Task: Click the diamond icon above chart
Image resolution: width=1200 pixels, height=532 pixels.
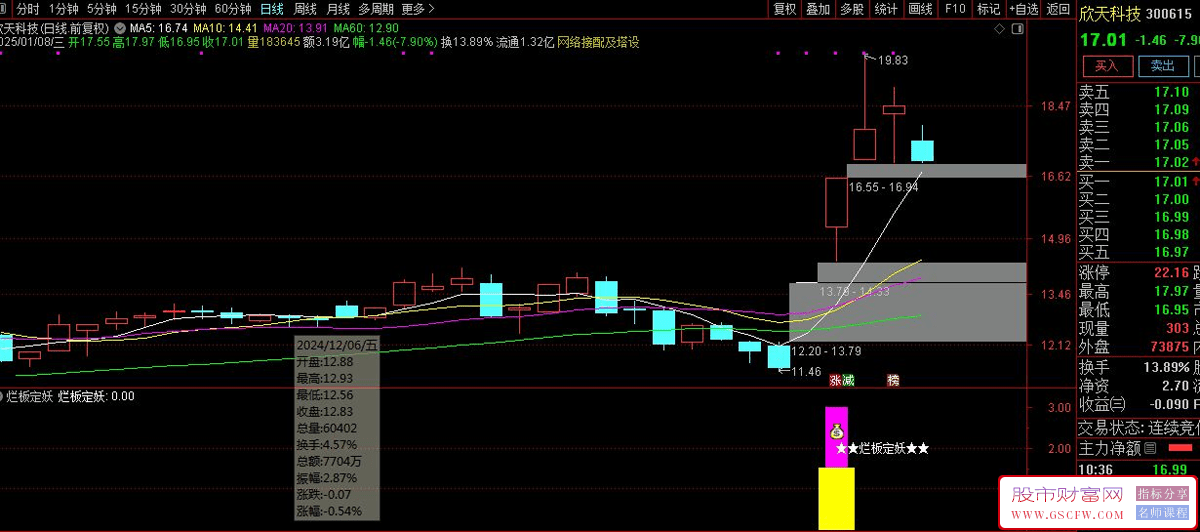Action: [997, 30]
